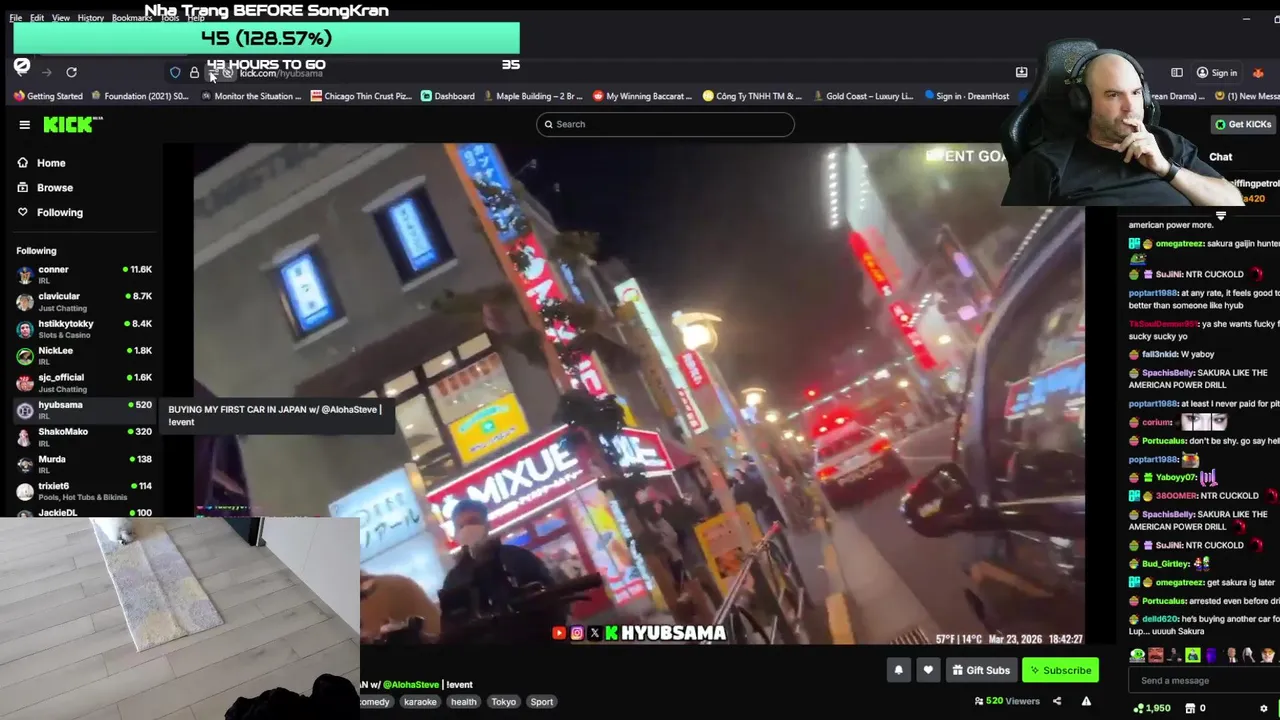
Task: Click the first quick emote below chat
Action: (1137, 656)
